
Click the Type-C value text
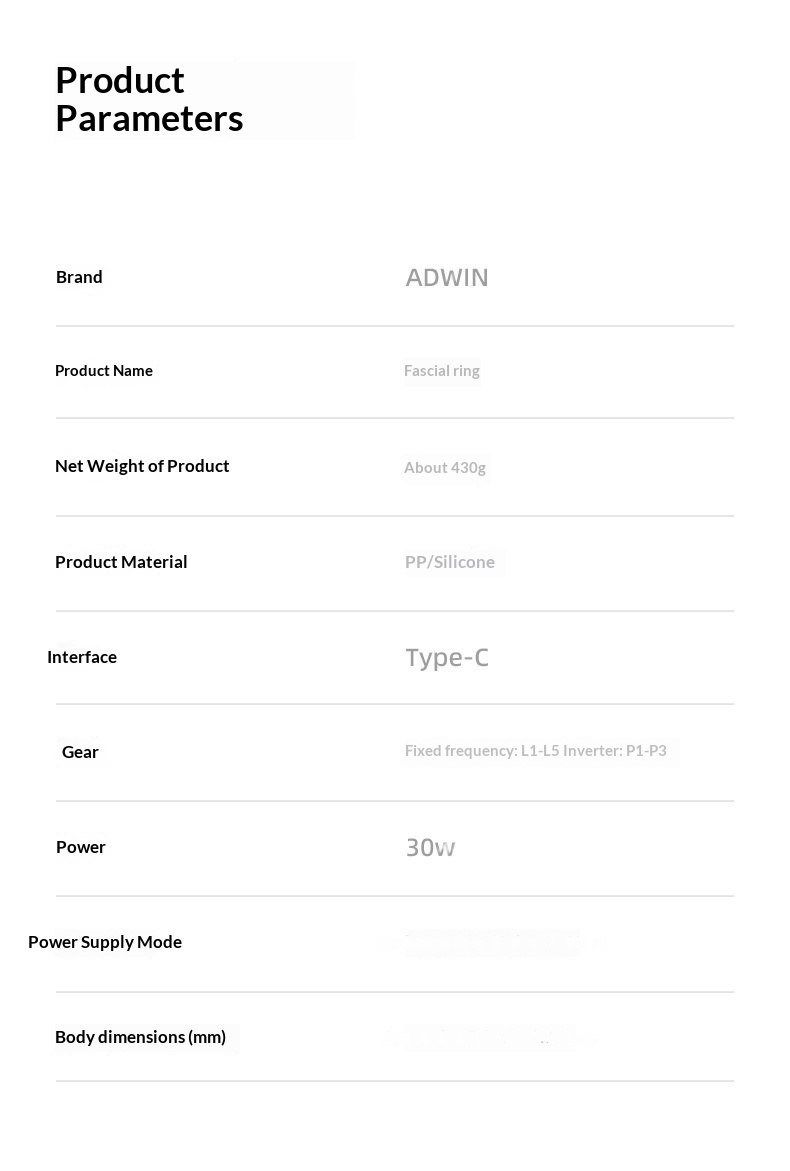447,658
